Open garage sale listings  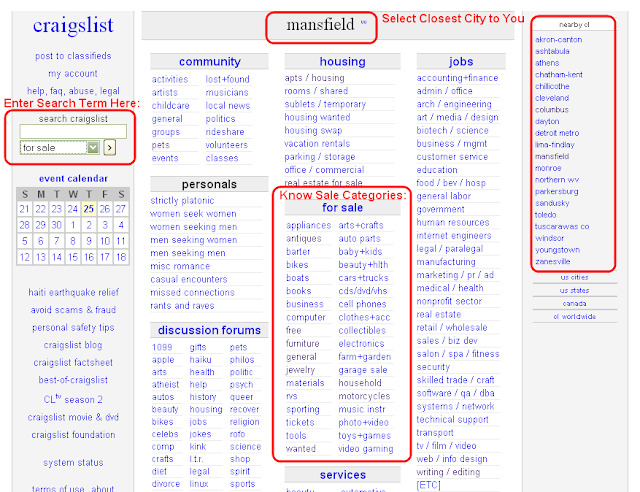(x=362, y=370)
